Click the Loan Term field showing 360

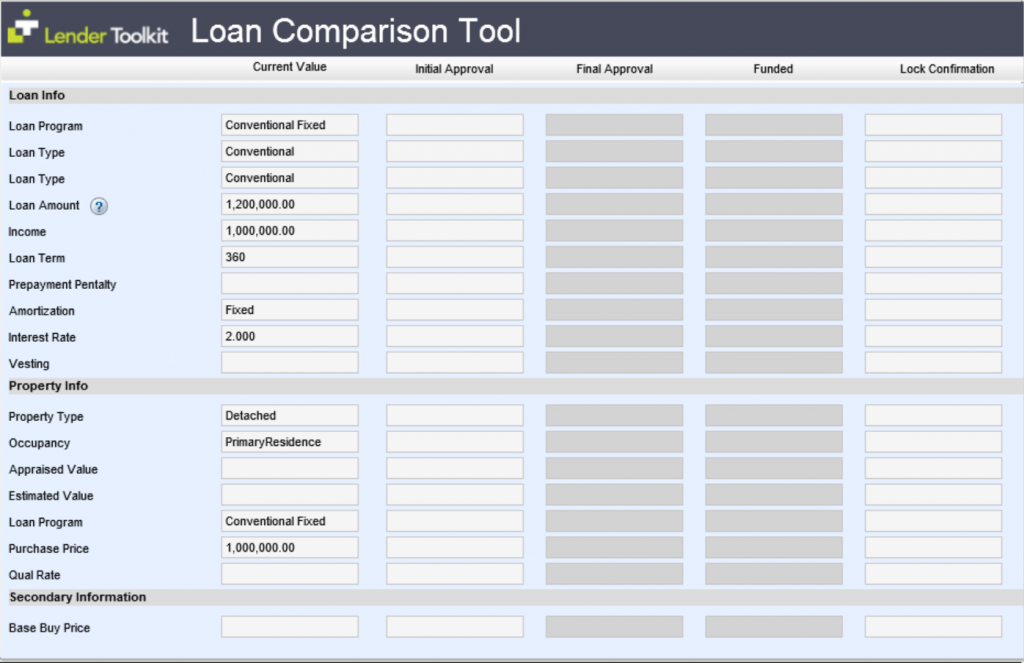point(289,256)
